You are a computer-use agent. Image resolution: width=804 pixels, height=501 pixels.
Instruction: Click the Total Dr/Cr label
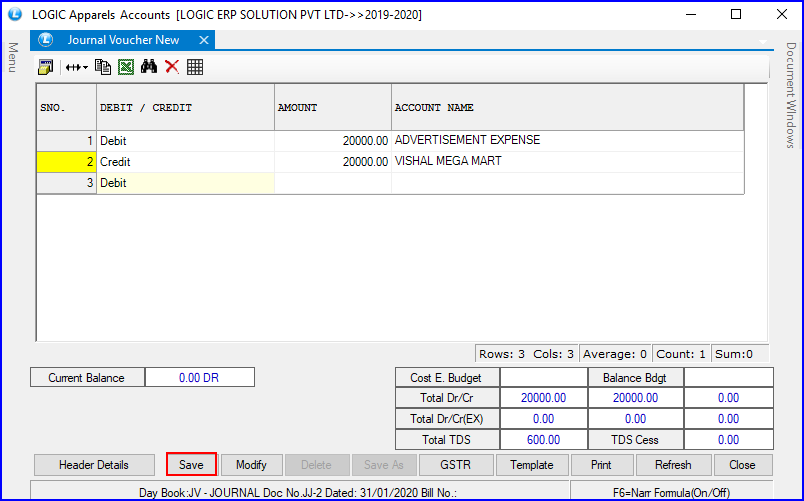(x=447, y=398)
